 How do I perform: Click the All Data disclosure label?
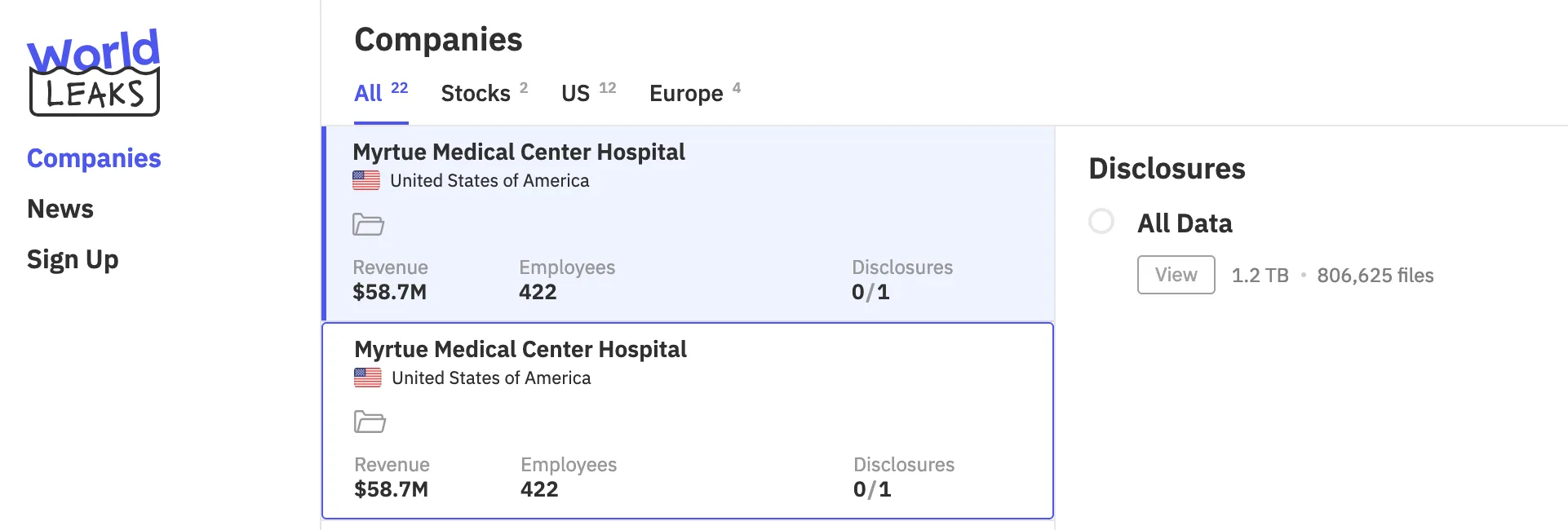(1185, 223)
